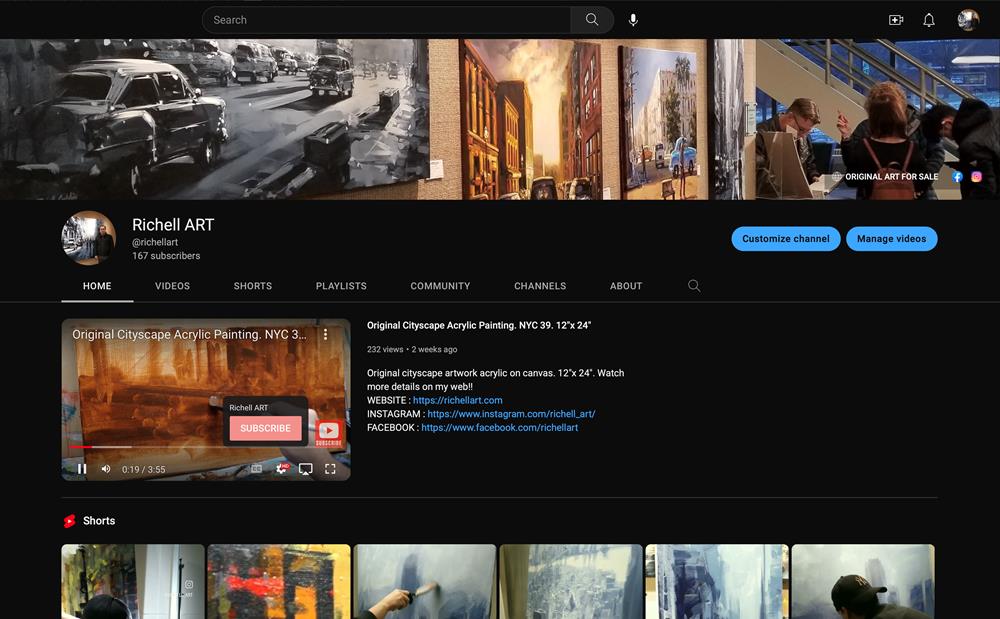
Task: Click the red YouTube subscribe watermark
Action: (328, 433)
